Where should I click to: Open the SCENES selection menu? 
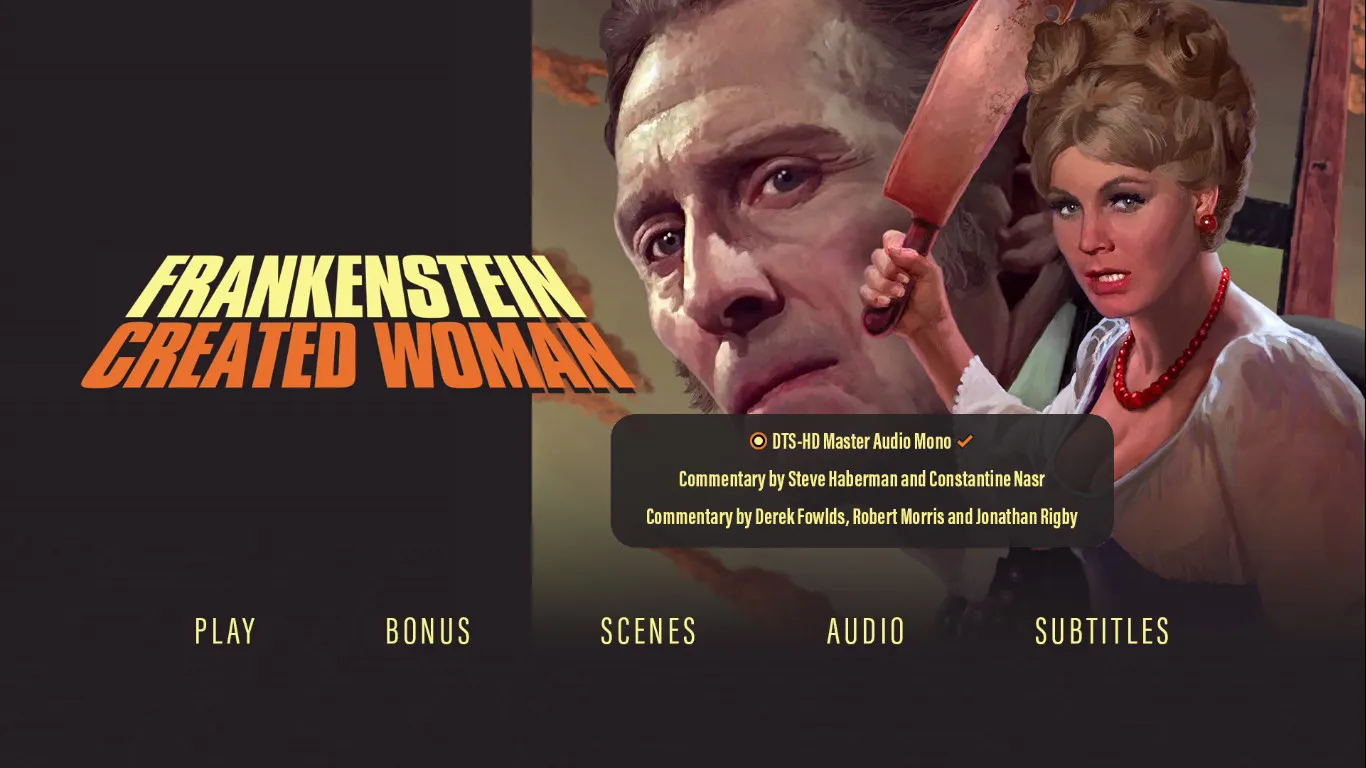click(648, 631)
